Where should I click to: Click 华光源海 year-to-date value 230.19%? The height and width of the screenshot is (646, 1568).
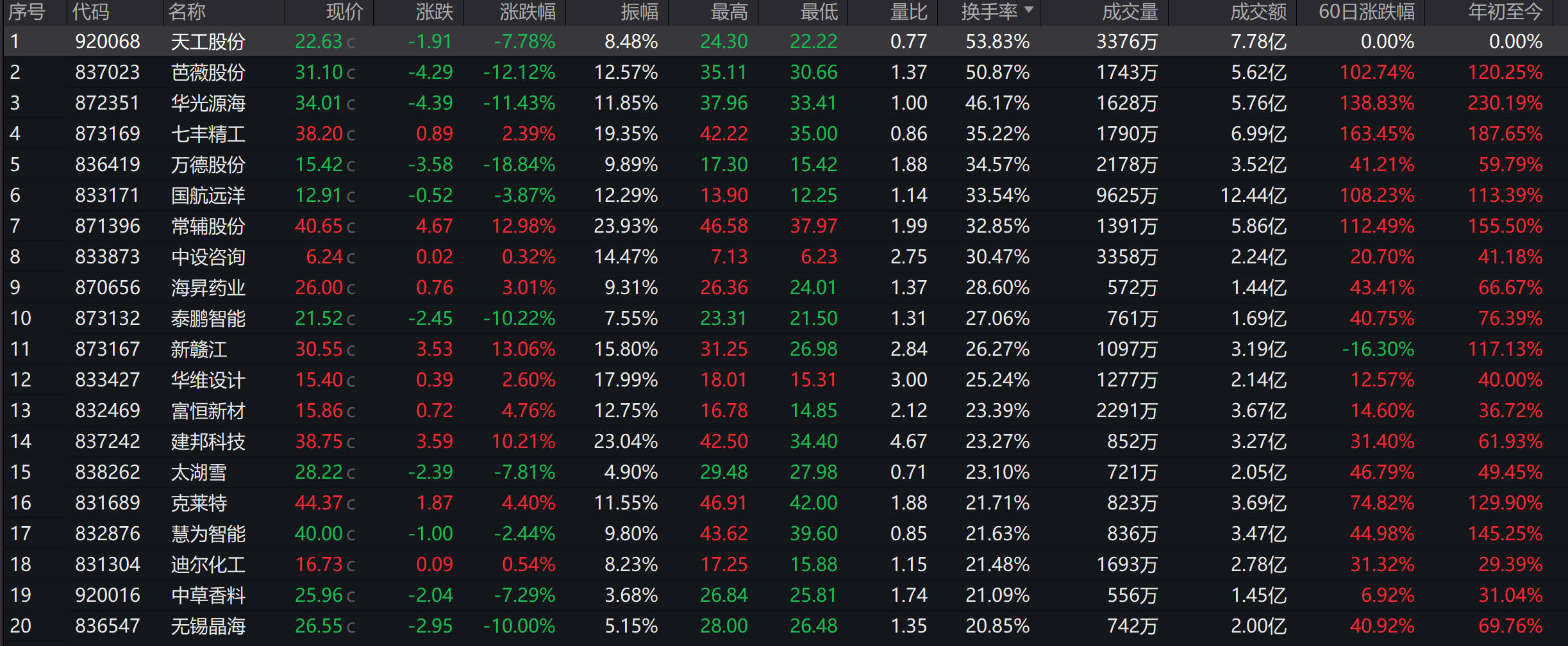(1505, 103)
